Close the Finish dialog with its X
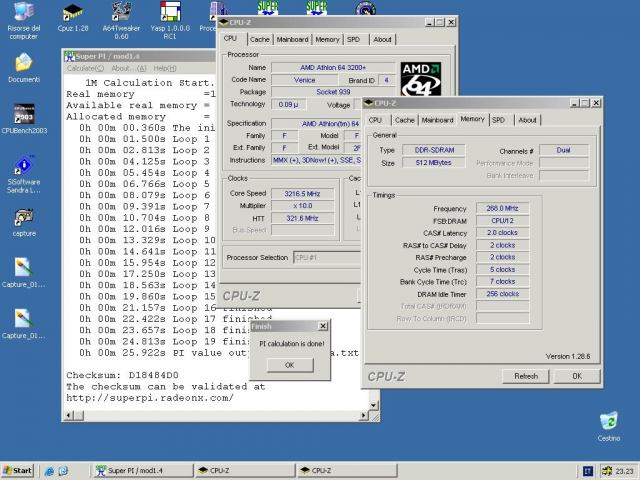Screen dimensions: 640x480 (323, 326)
